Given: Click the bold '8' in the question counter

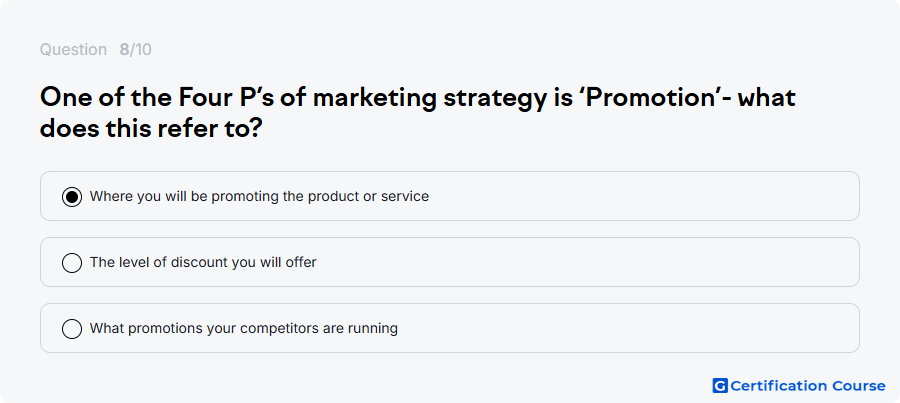Looking at the screenshot, I should [124, 50].
